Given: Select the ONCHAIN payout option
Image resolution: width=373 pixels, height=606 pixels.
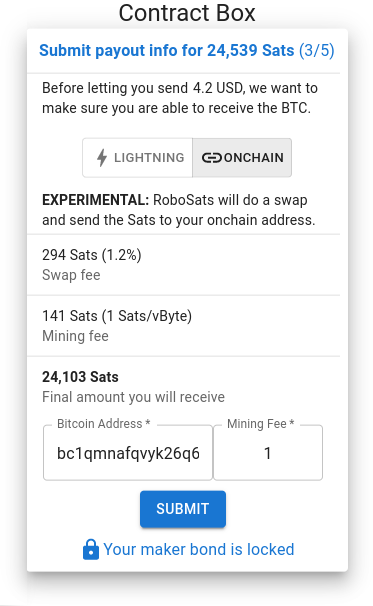Looking at the screenshot, I should point(242,158).
